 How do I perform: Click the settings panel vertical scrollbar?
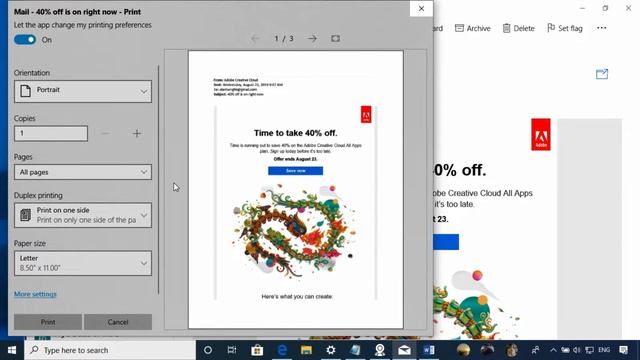pos(158,180)
